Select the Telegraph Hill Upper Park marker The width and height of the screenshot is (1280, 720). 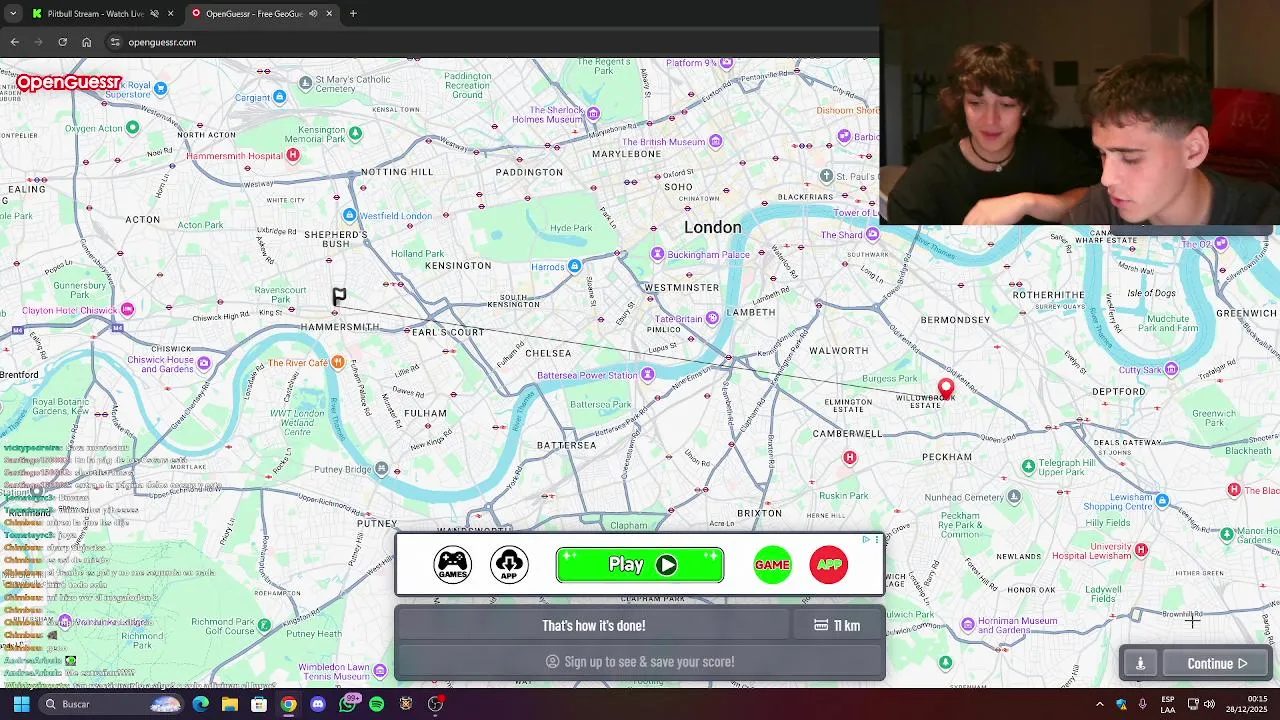coord(1029,466)
